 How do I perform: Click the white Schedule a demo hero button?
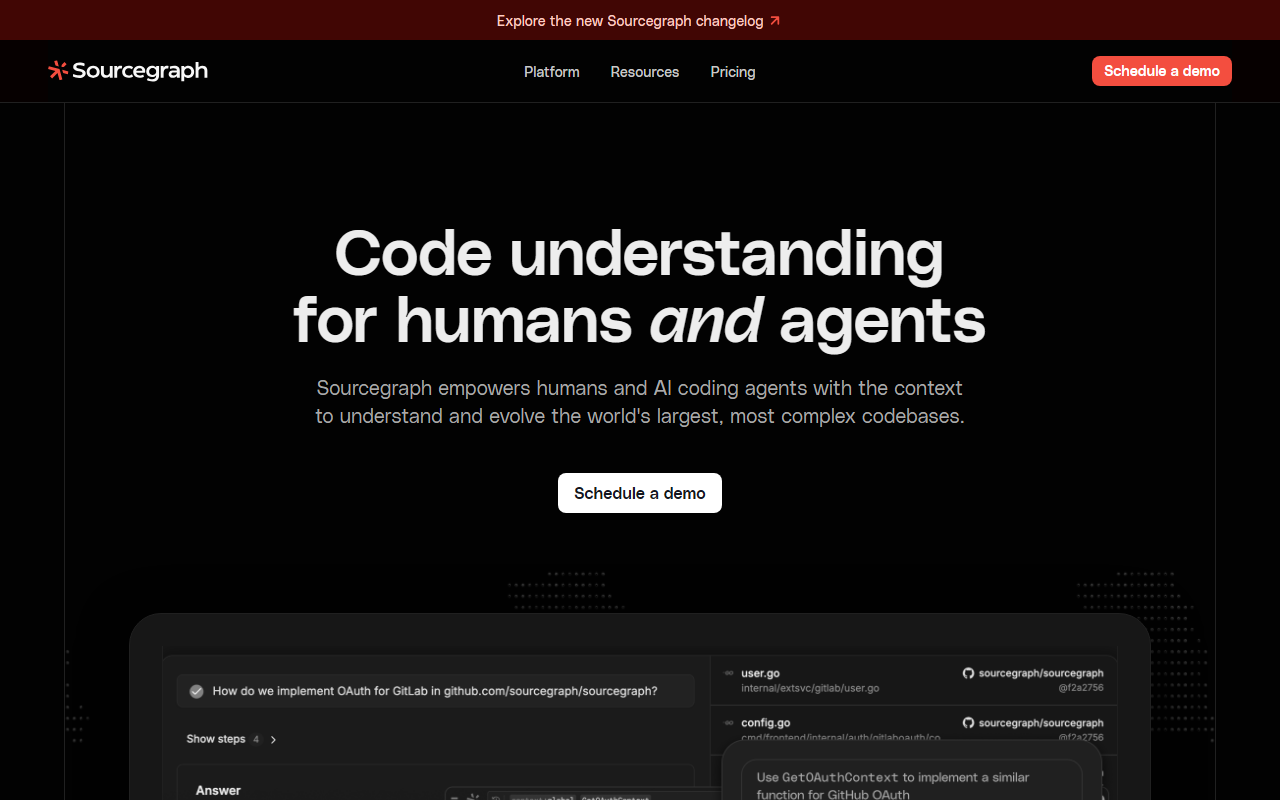[x=640, y=493]
